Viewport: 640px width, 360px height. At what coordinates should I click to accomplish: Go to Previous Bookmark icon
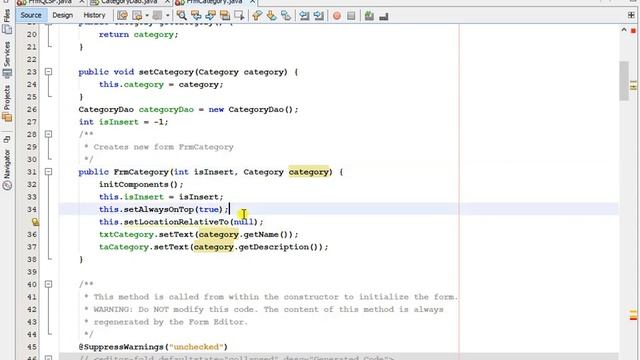point(257,16)
